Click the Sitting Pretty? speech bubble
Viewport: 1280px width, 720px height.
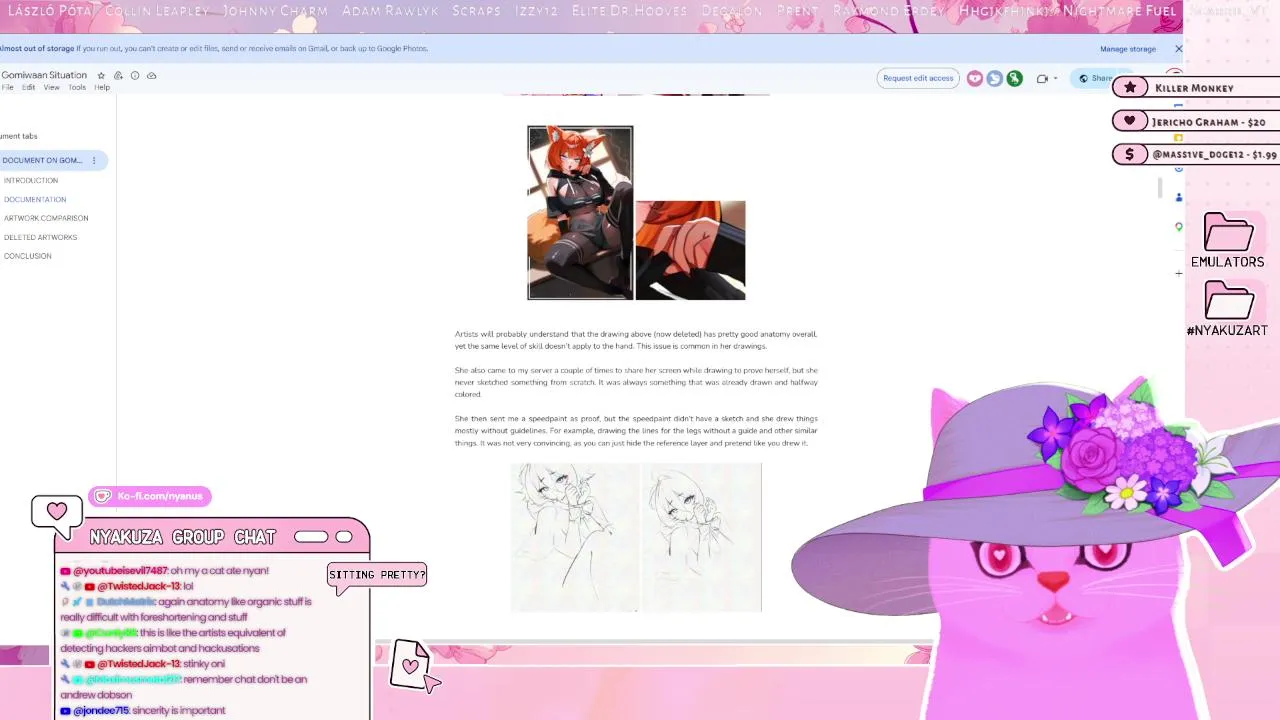click(377, 575)
